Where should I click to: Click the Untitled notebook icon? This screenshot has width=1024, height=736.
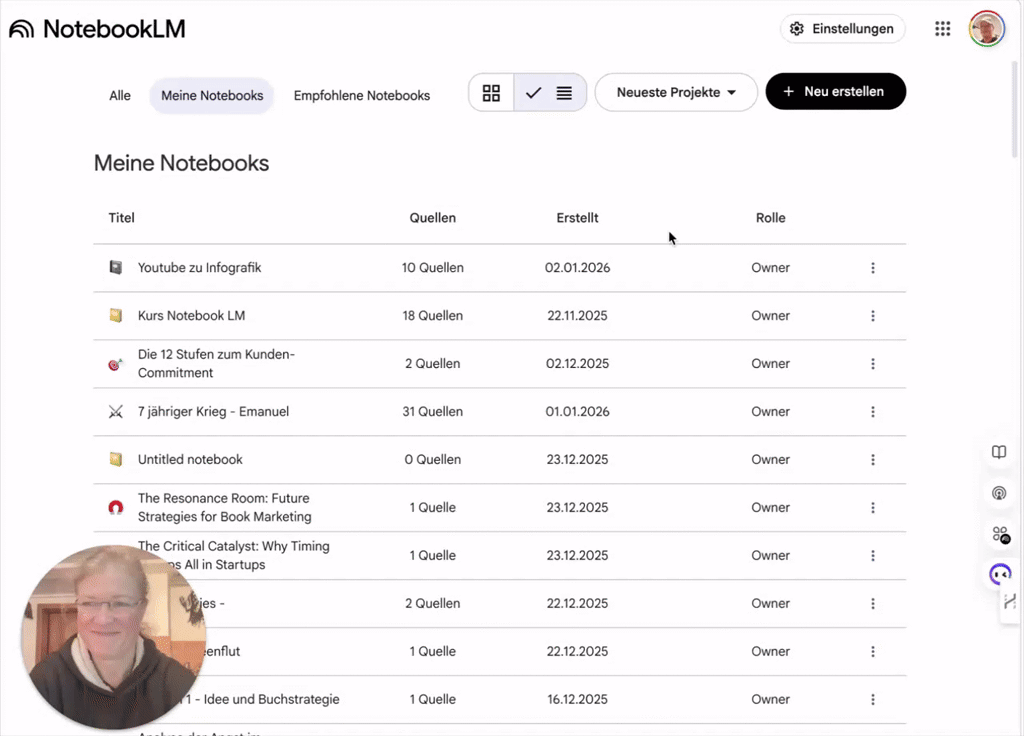click(x=116, y=459)
